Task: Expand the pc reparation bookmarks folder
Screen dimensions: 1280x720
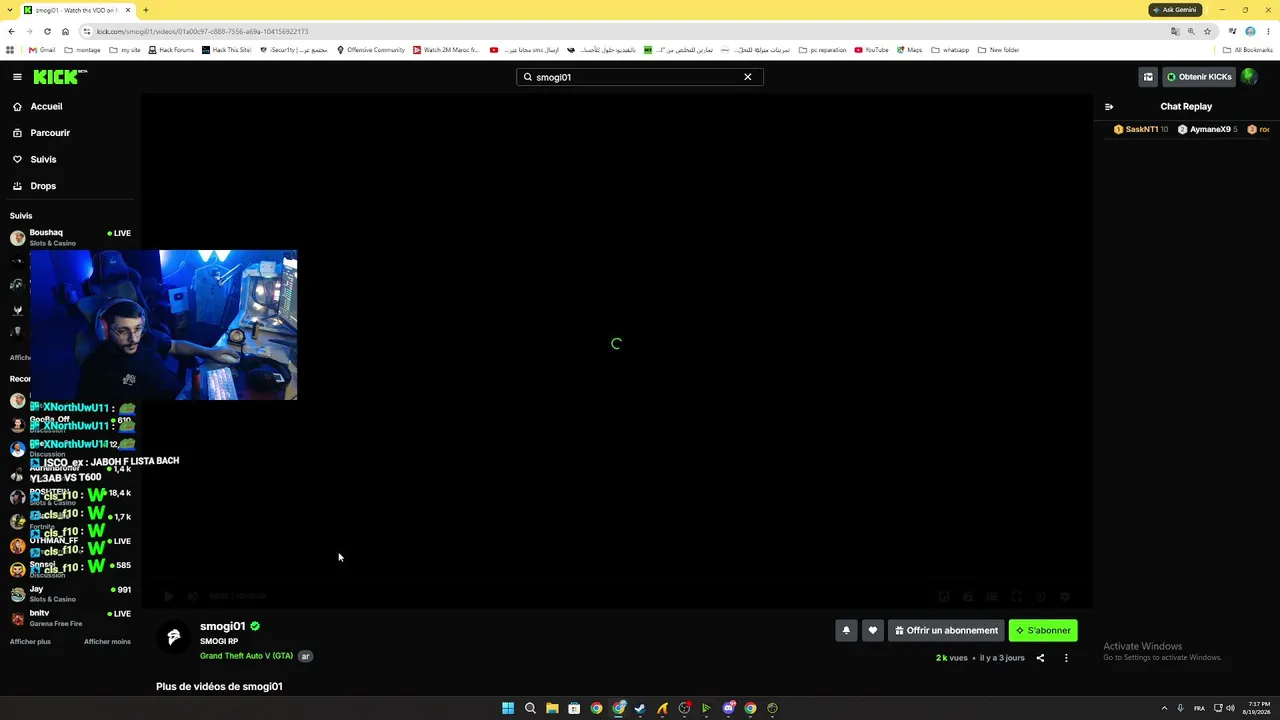Action: 822,50
